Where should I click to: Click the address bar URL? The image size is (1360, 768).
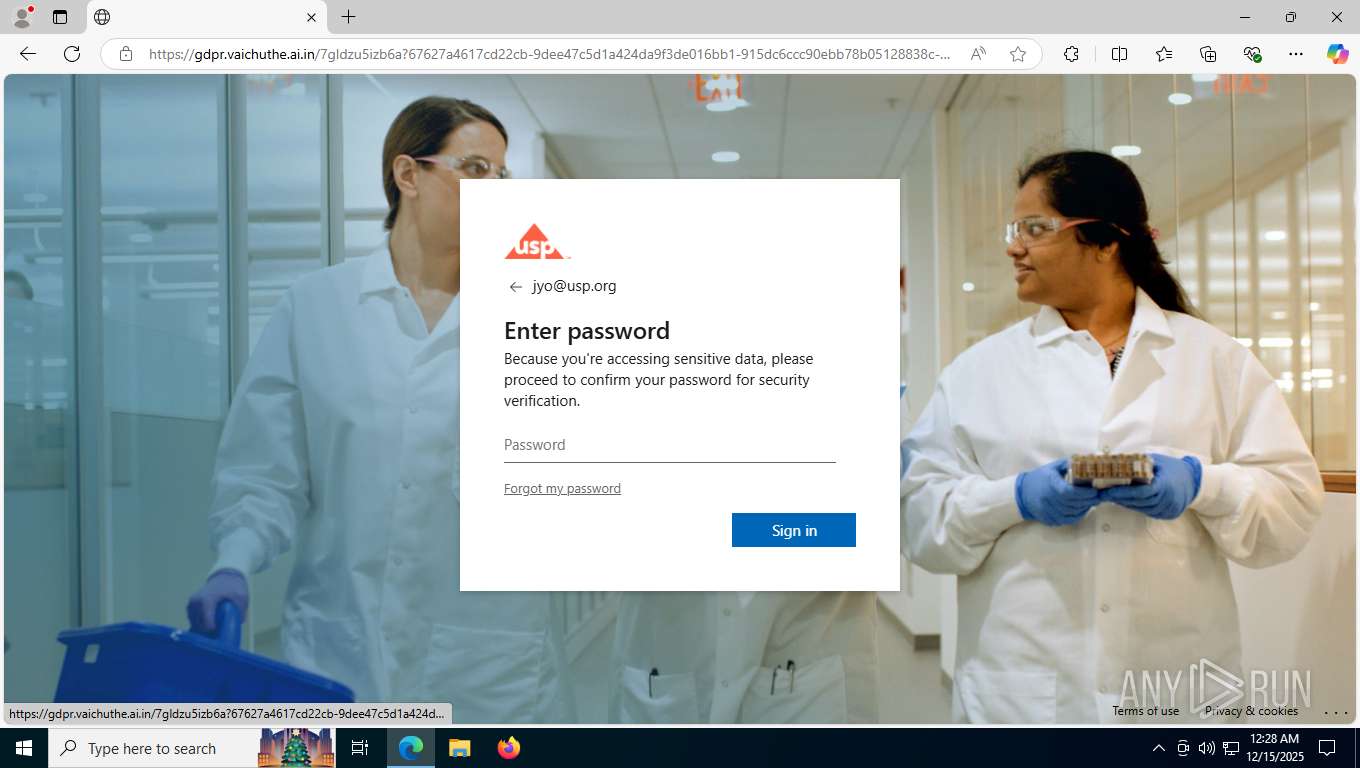tap(549, 54)
